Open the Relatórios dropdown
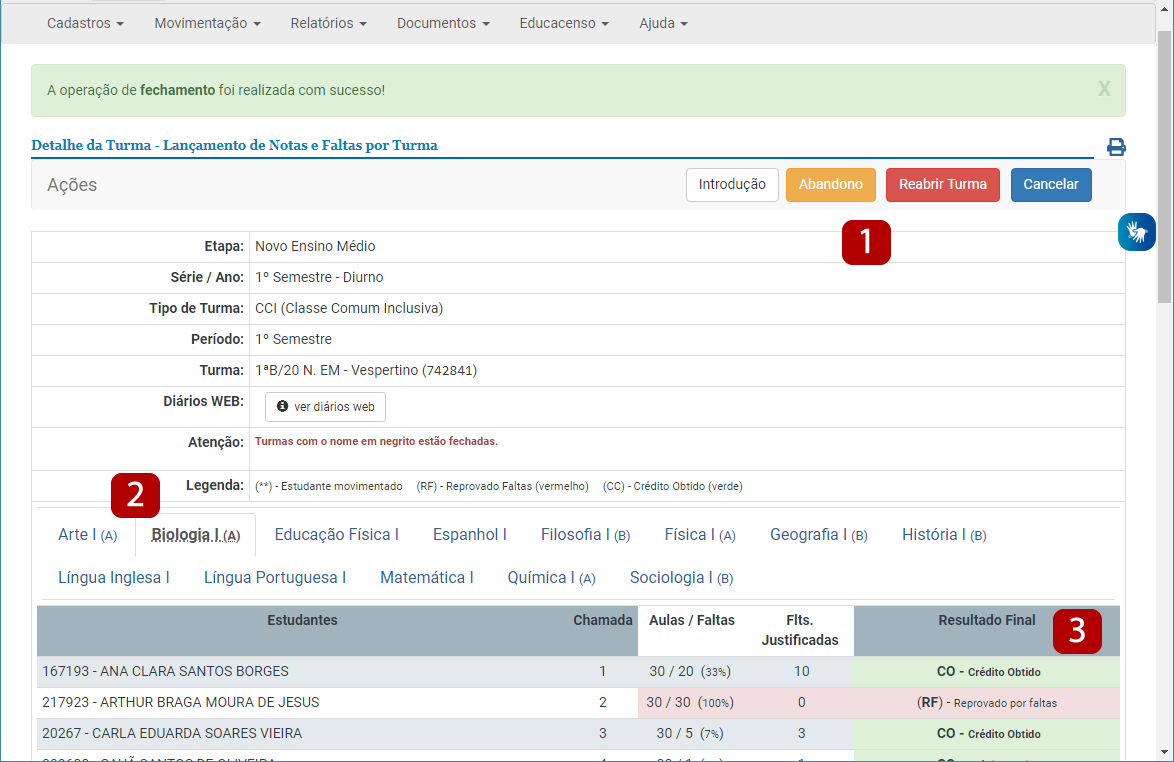Screen dimensions: 1174x762 [x=329, y=23]
